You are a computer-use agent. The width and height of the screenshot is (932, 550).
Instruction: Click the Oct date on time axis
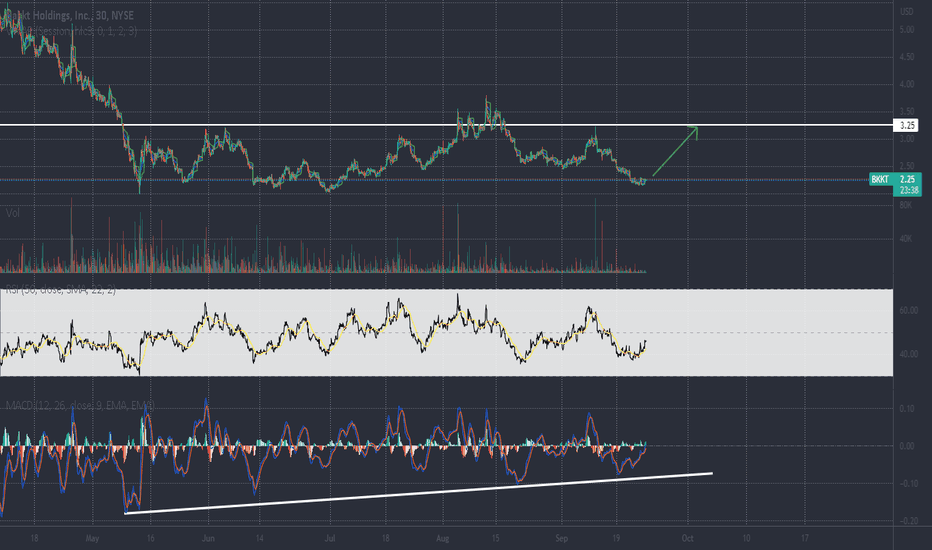(x=687, y=539)
